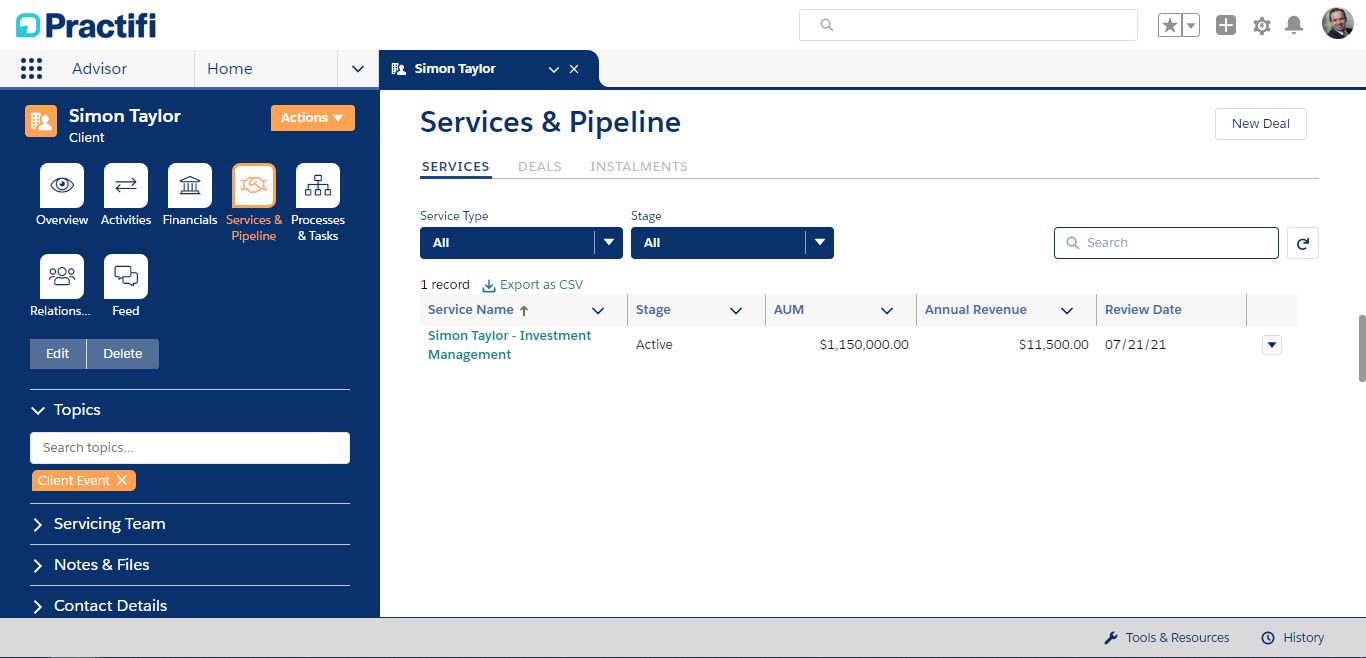Open the Service Name column menu chevron

598,311
